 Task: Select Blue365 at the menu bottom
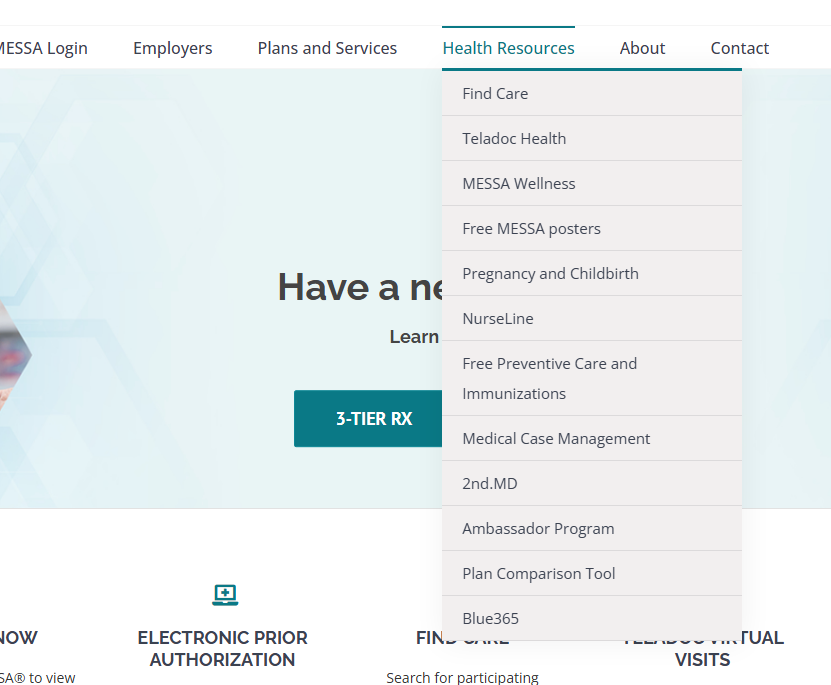pyautogui.click(x=490, y=618)
